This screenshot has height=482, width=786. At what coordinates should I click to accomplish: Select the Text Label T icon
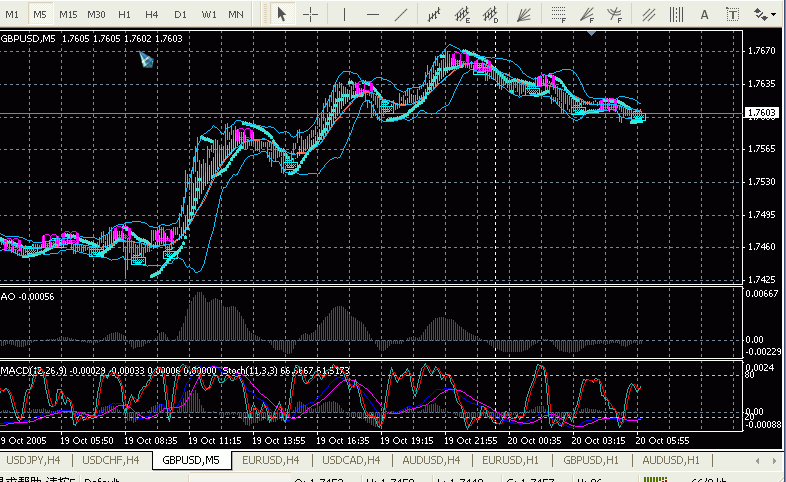click(x=732, y=14)
